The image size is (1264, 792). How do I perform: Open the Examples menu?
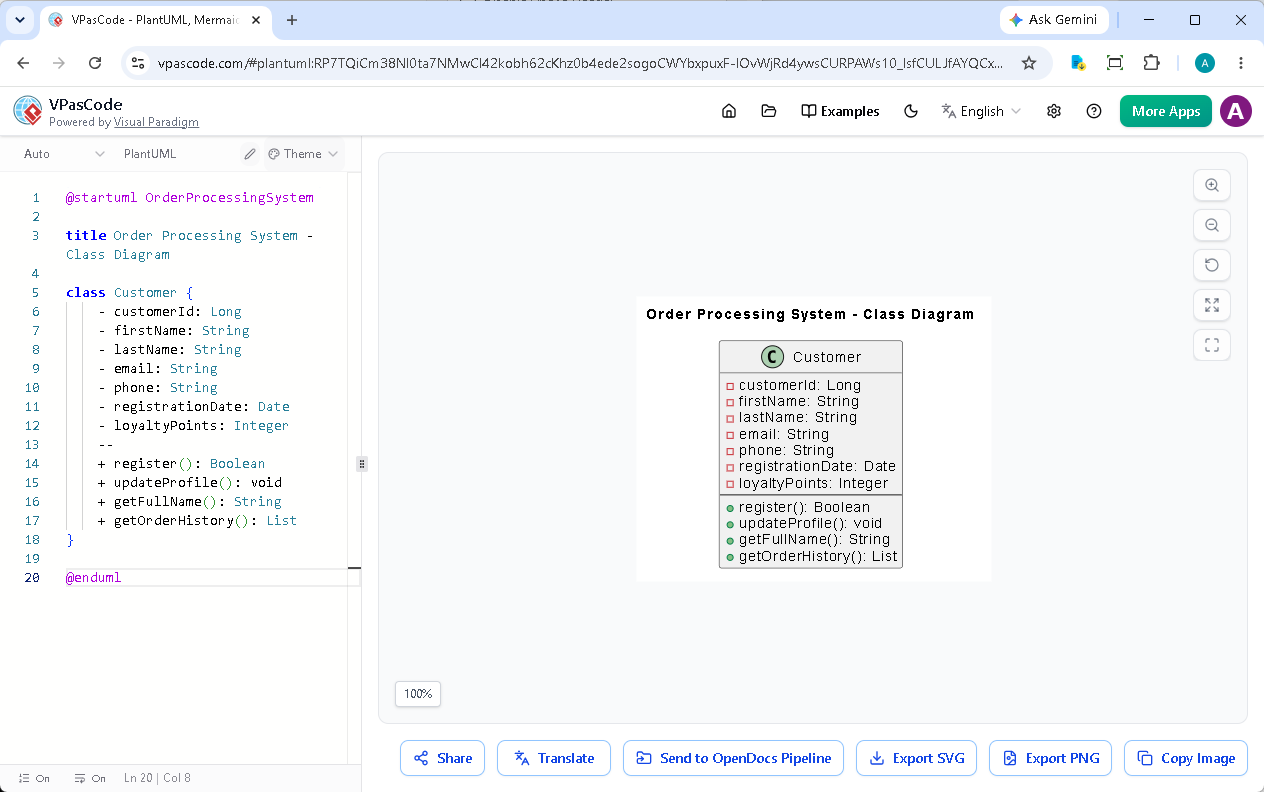click(840, 111)
